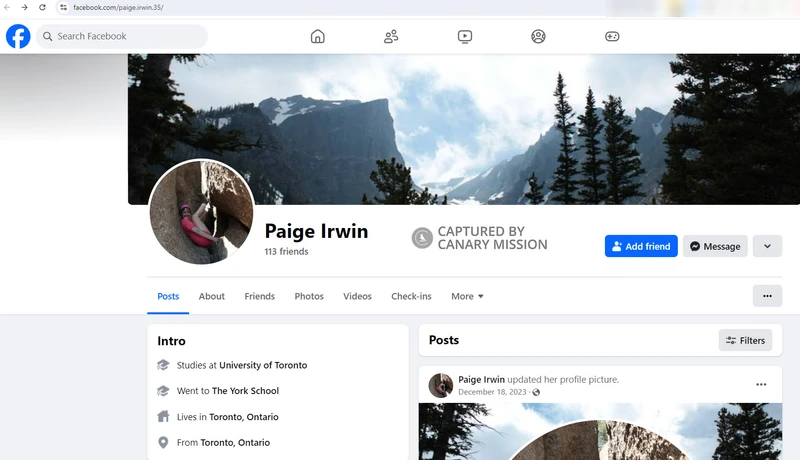Go to the Home feed icon
Screen dimensions: 800x460
pos(317,36)
